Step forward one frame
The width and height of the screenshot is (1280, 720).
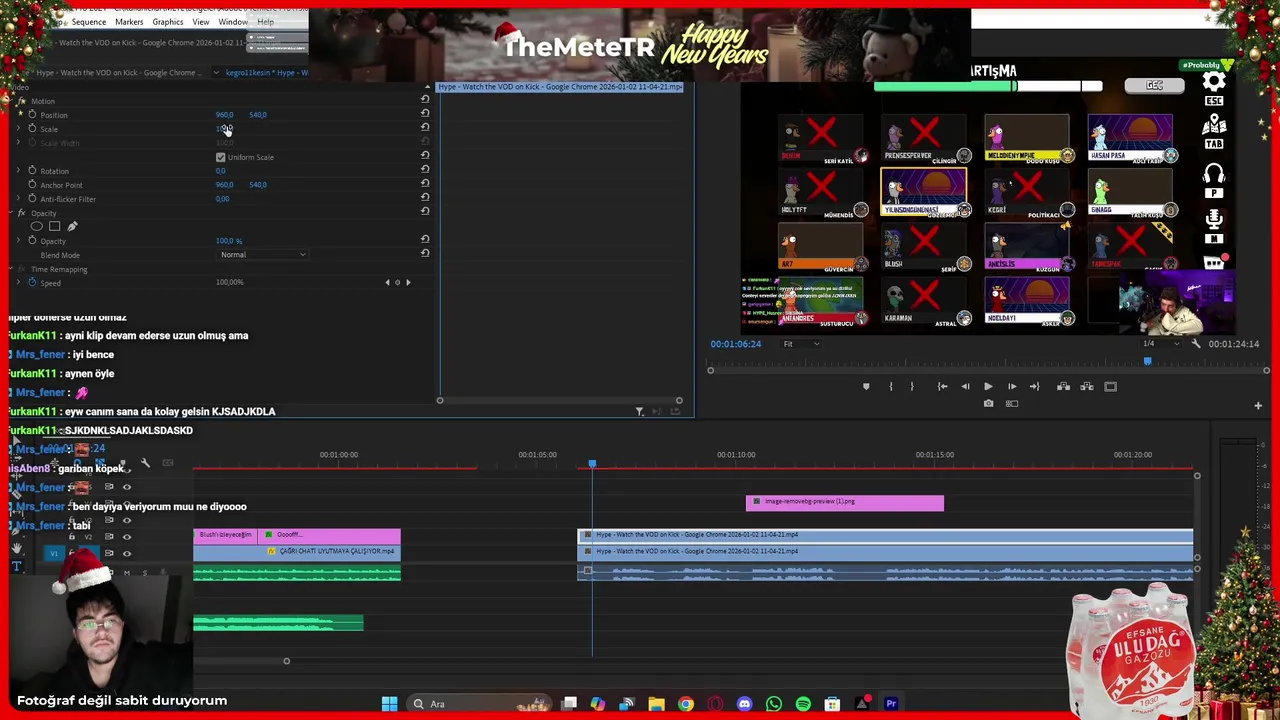click(x=1012, y=387)
